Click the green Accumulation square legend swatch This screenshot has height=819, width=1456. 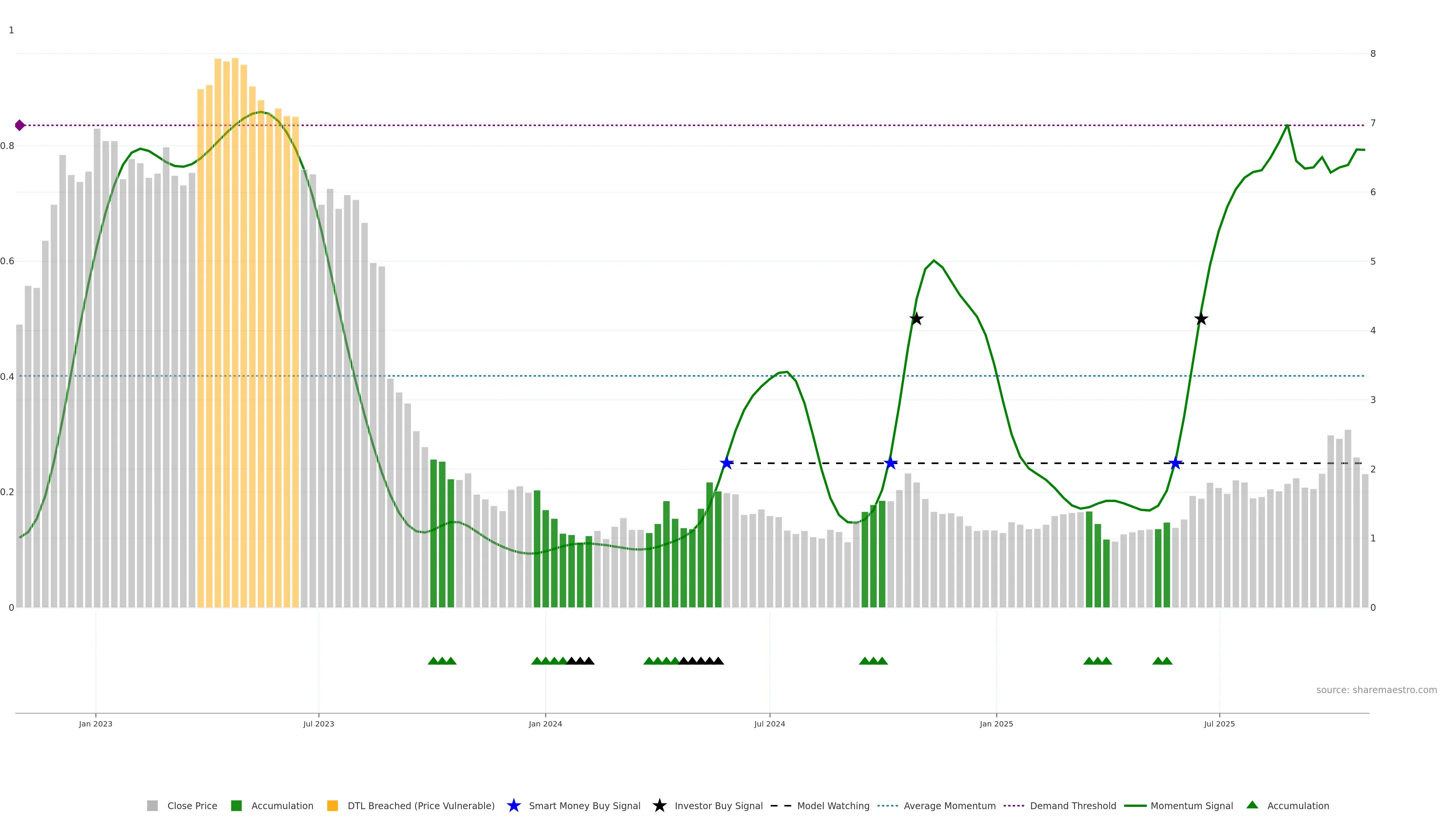236,806
